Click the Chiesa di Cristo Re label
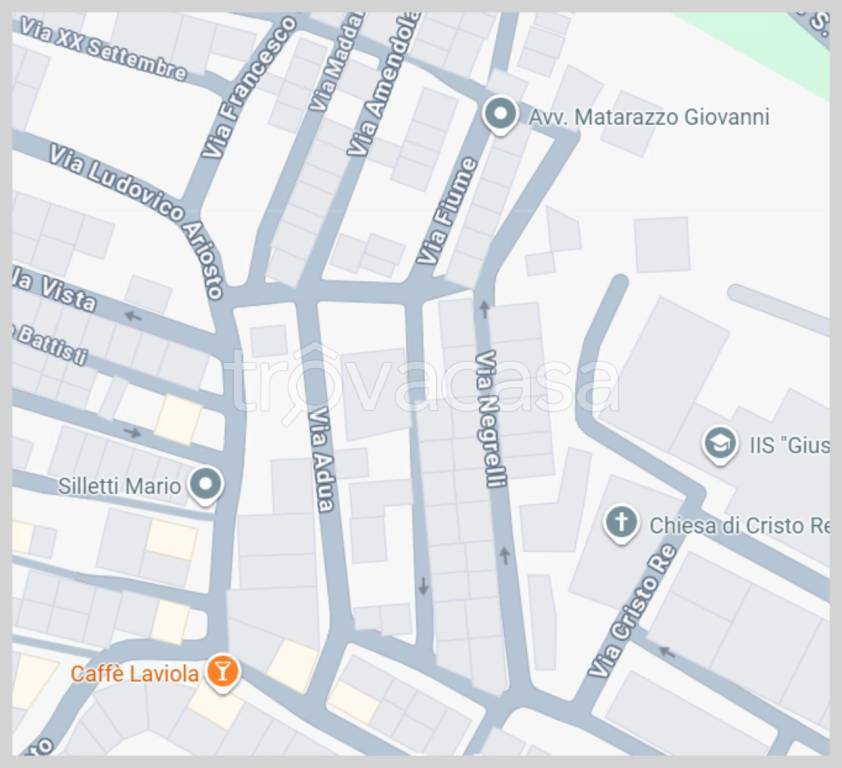 740,525
